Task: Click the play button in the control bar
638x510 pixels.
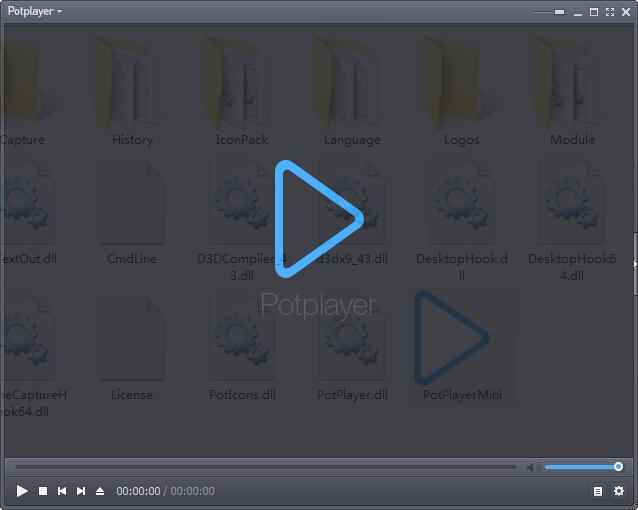Action: pyautogui.click(x=22, y=491)
